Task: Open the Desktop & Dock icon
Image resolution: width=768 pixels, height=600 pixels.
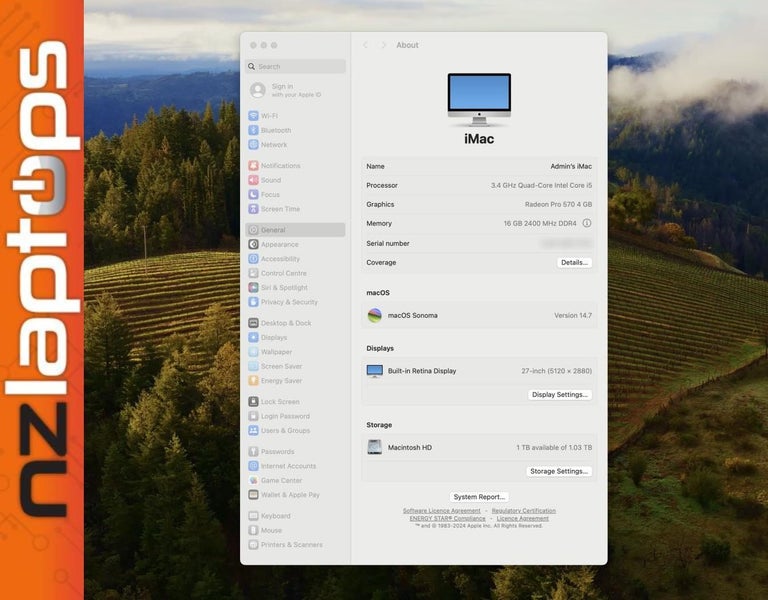Action: (x=253, y=323)
